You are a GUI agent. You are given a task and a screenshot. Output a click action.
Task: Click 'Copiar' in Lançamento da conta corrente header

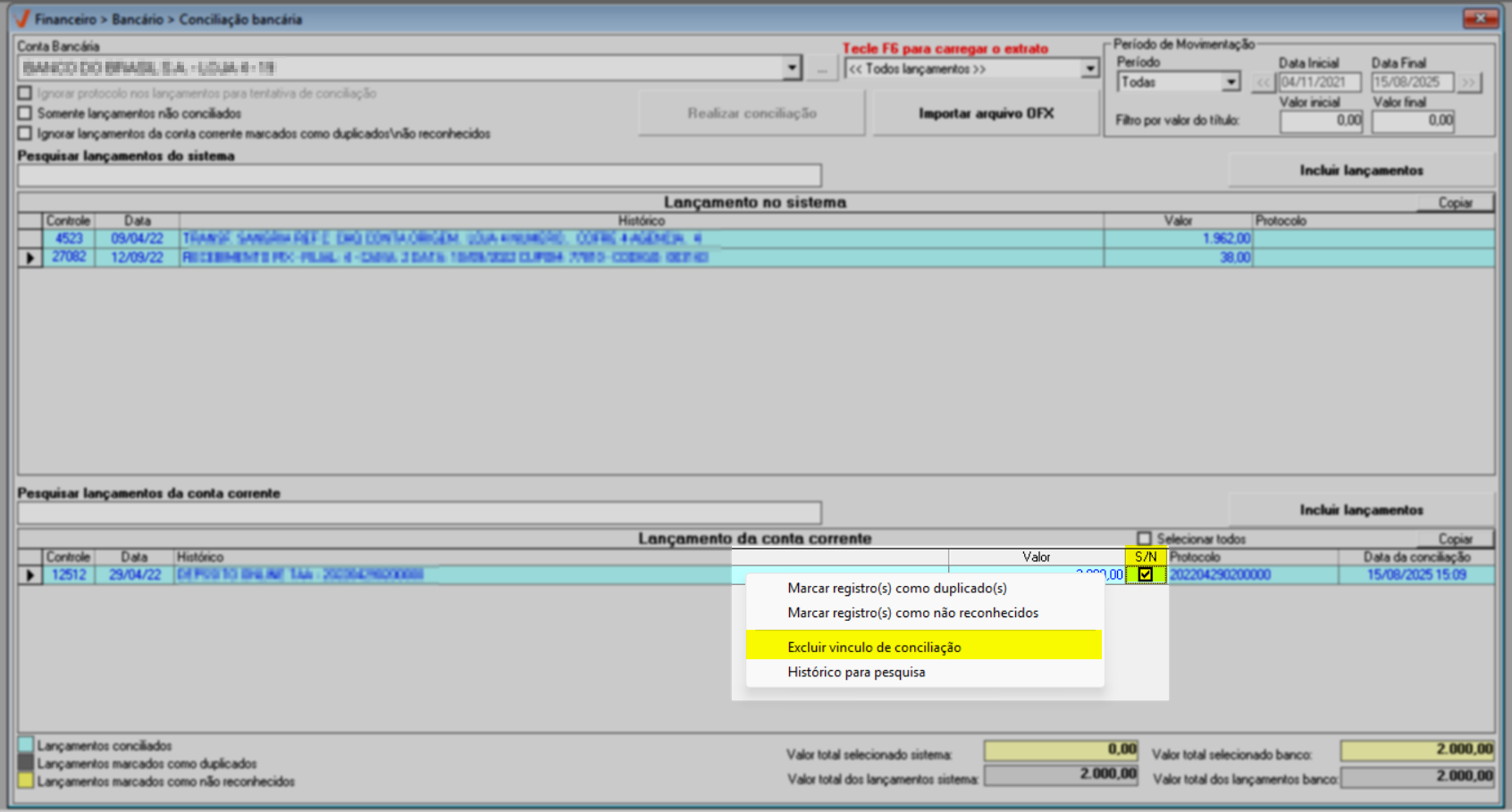[x=1455, y=539]
